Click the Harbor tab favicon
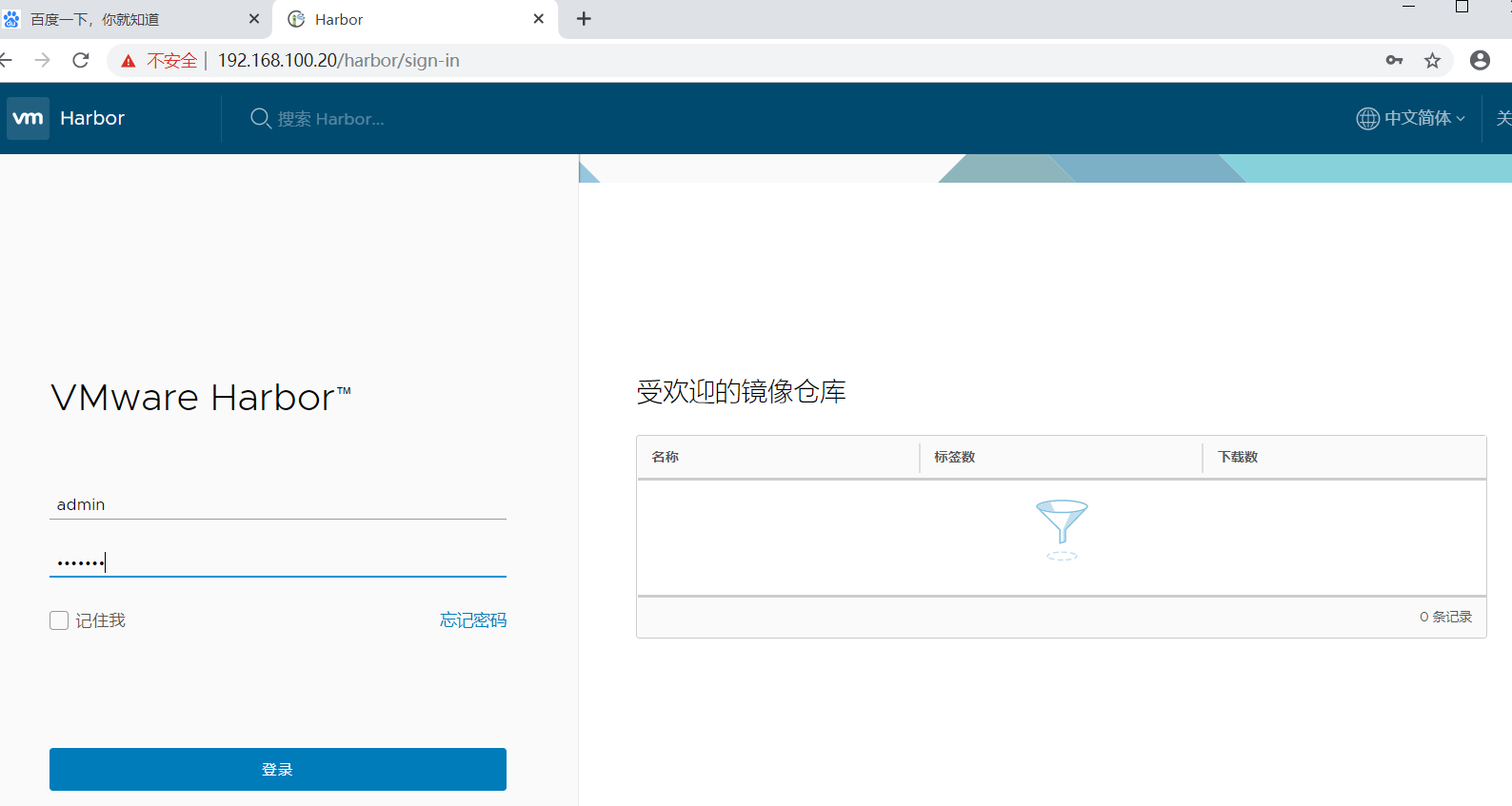Image resolution: width=1512 pixels, height=806 pixels. (x=296, y=19)
